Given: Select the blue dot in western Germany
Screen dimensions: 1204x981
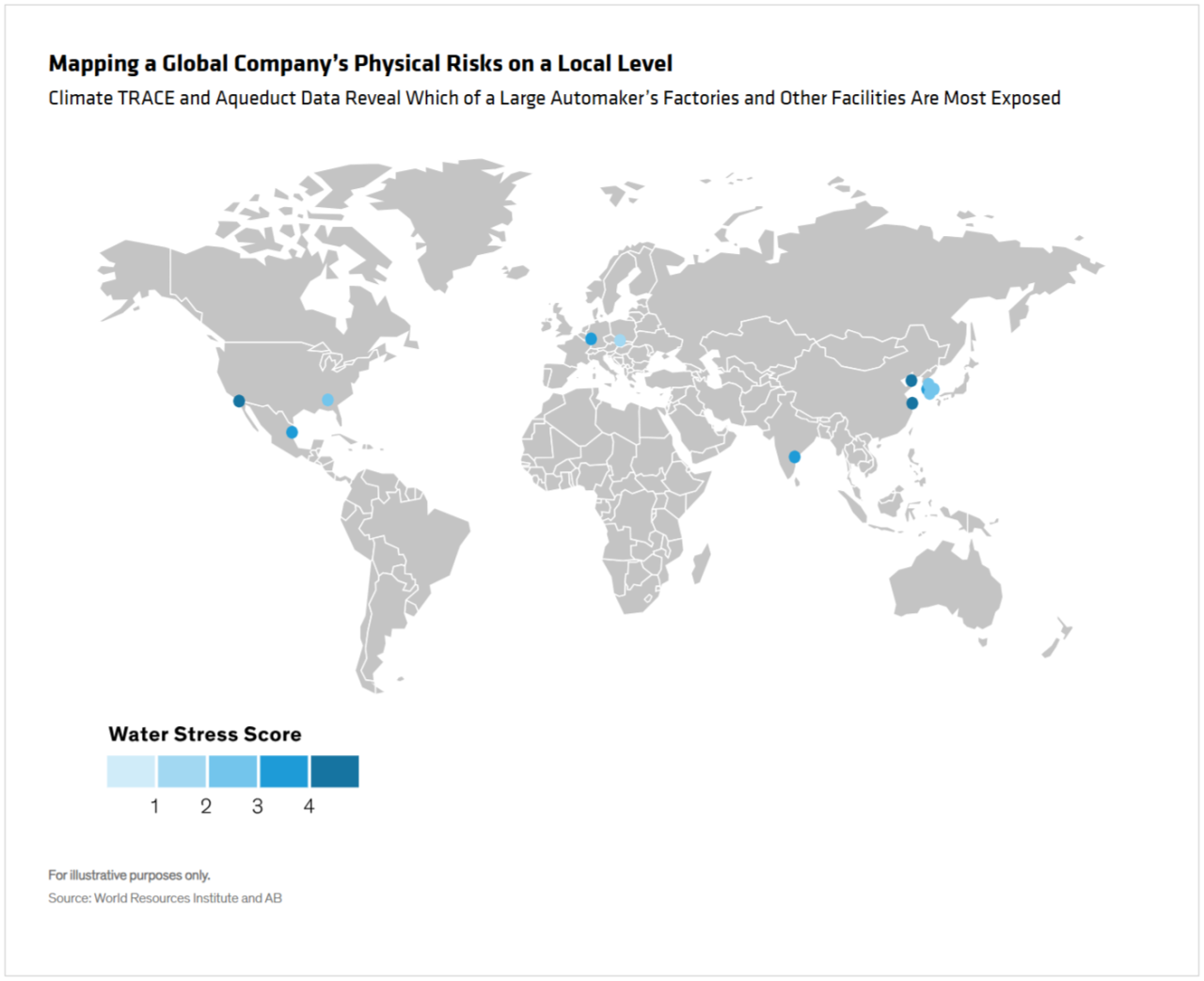Looking at the screenshot, I should [x=591, y=339].
